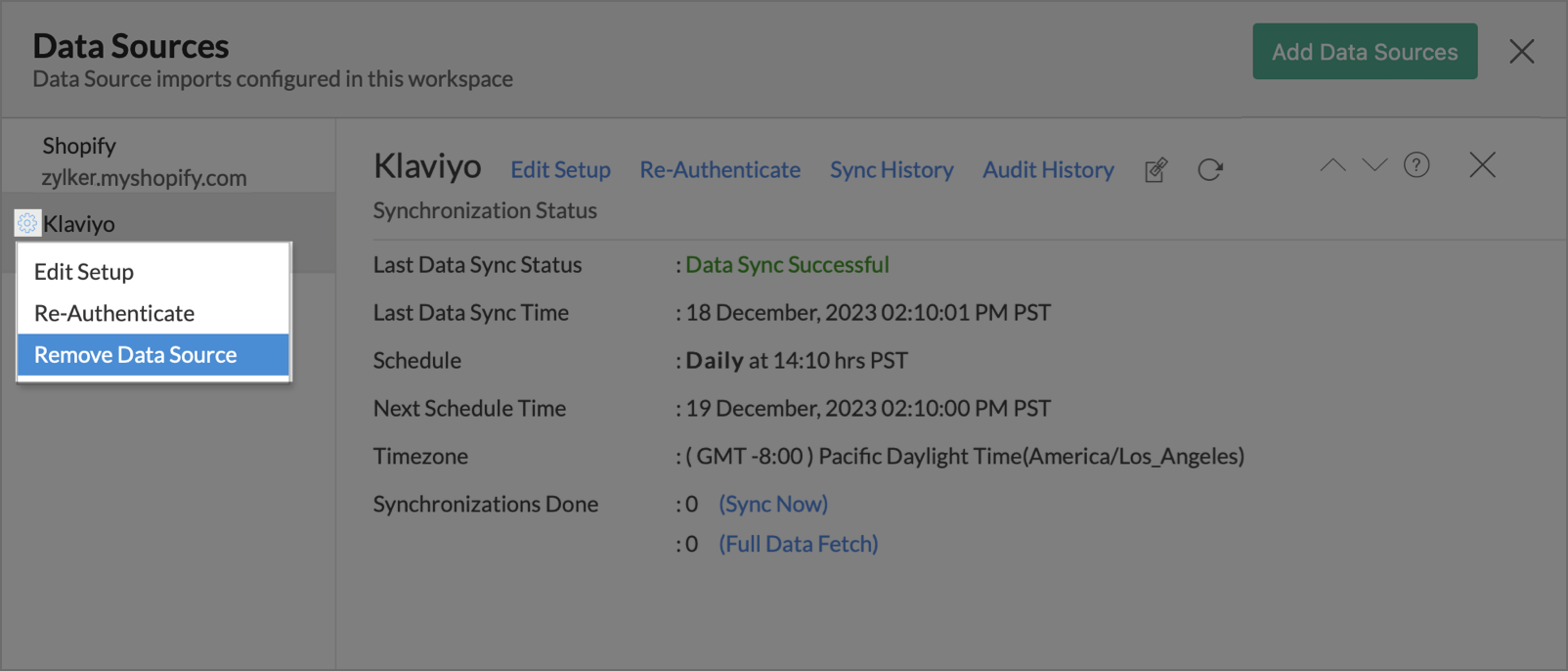
Task: Choose Edit Setup in the context menu
Action: coord(84,272)
